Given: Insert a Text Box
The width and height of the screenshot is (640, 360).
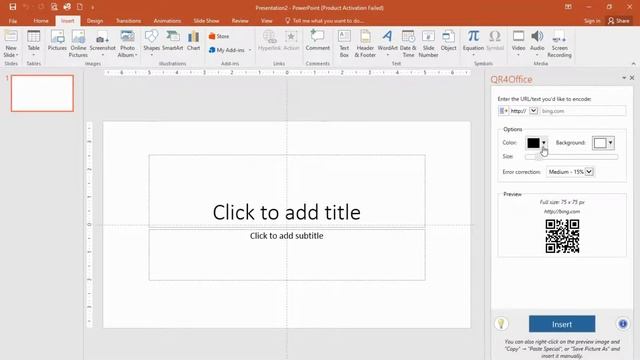Looking at the screenshot, I should (x=344, y=44).
